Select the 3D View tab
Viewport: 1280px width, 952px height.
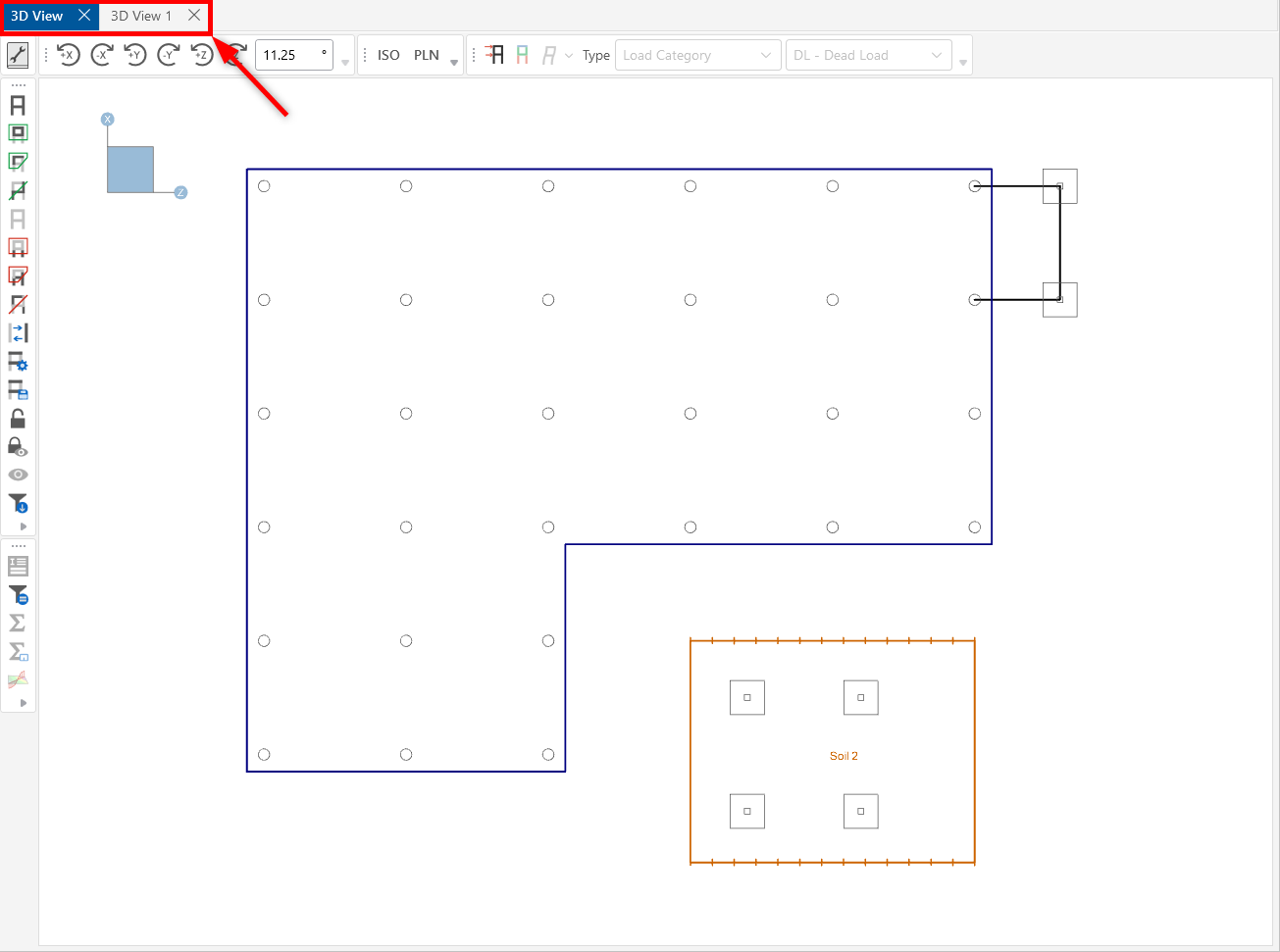click(37, 16)
